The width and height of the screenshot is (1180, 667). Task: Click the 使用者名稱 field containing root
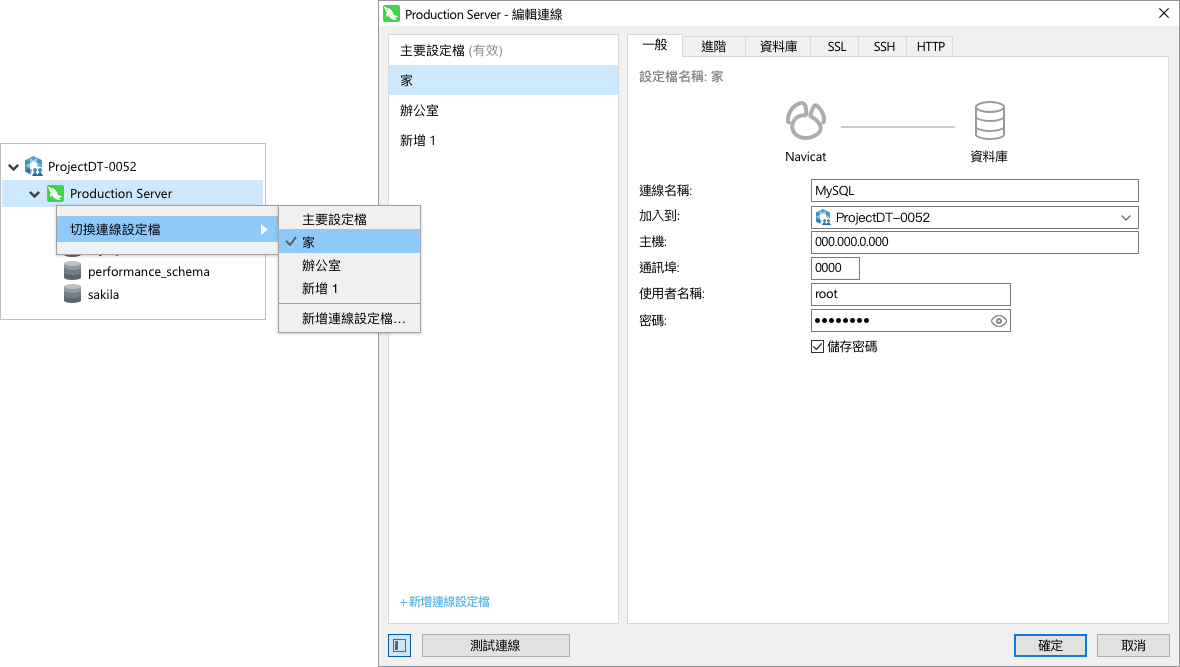pos(911,294)
